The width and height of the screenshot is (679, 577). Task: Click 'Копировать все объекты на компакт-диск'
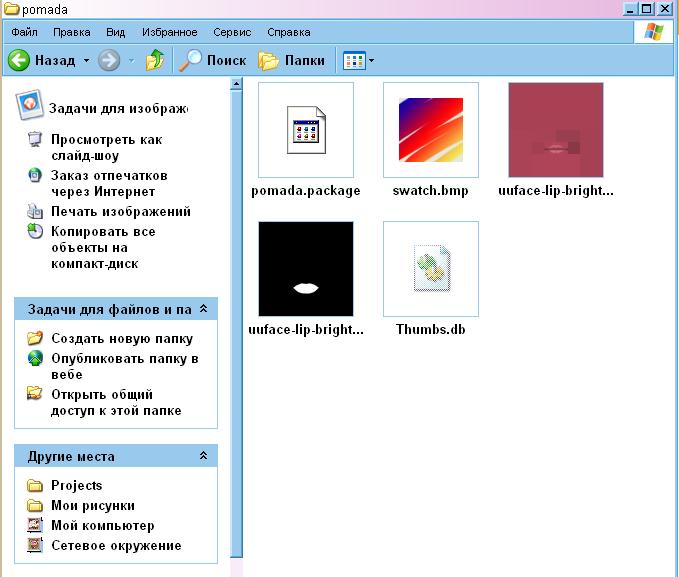point(103,247)
